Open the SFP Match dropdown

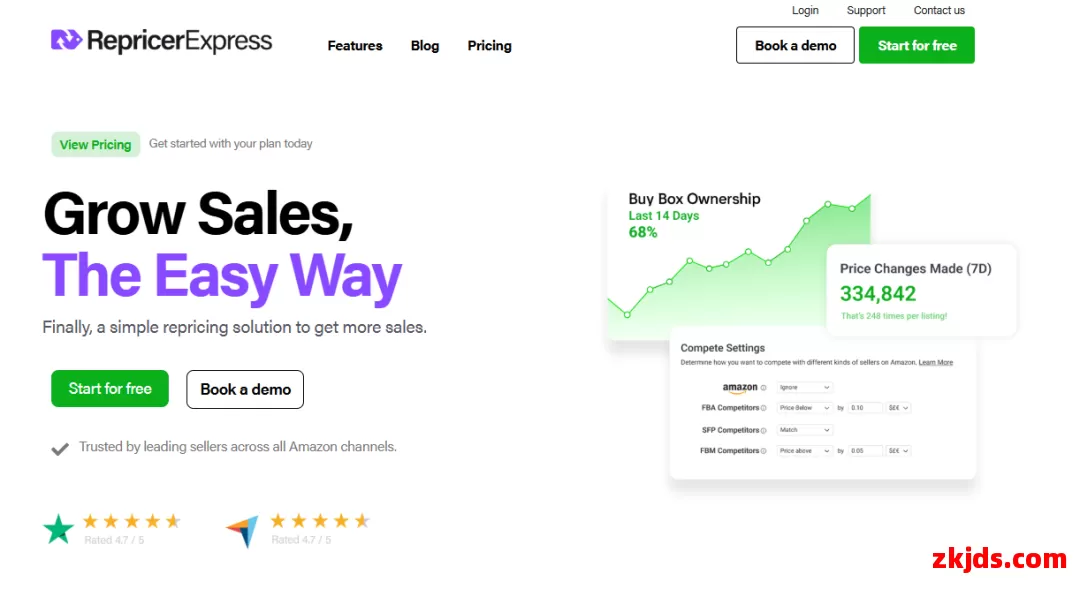coord(804,430)
